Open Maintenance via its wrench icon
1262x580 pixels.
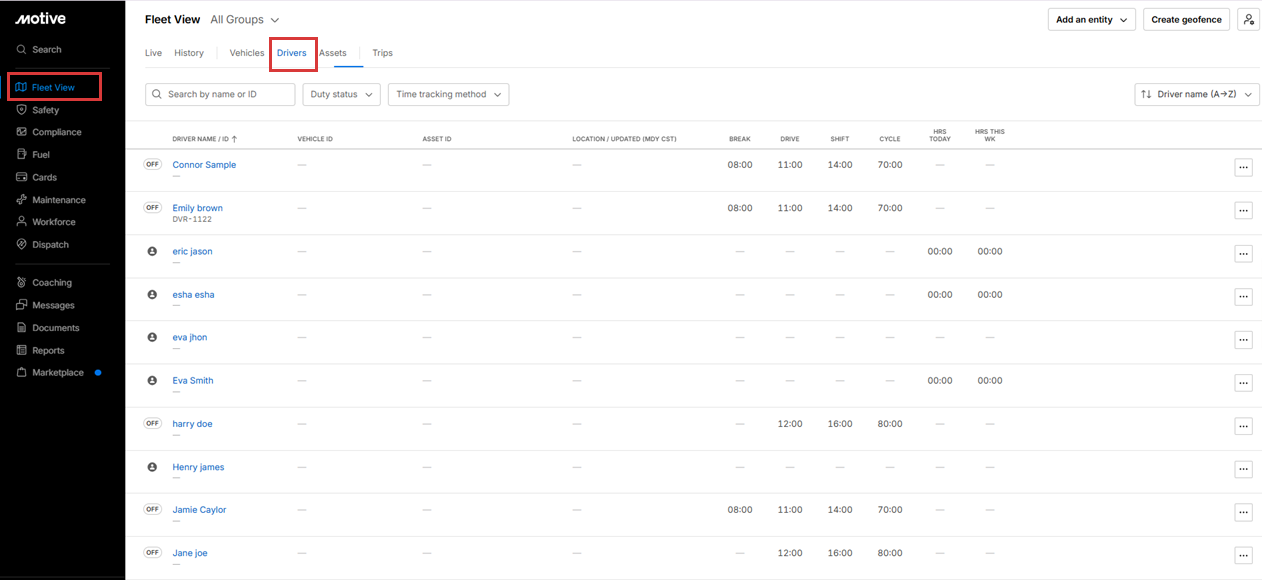22,200
